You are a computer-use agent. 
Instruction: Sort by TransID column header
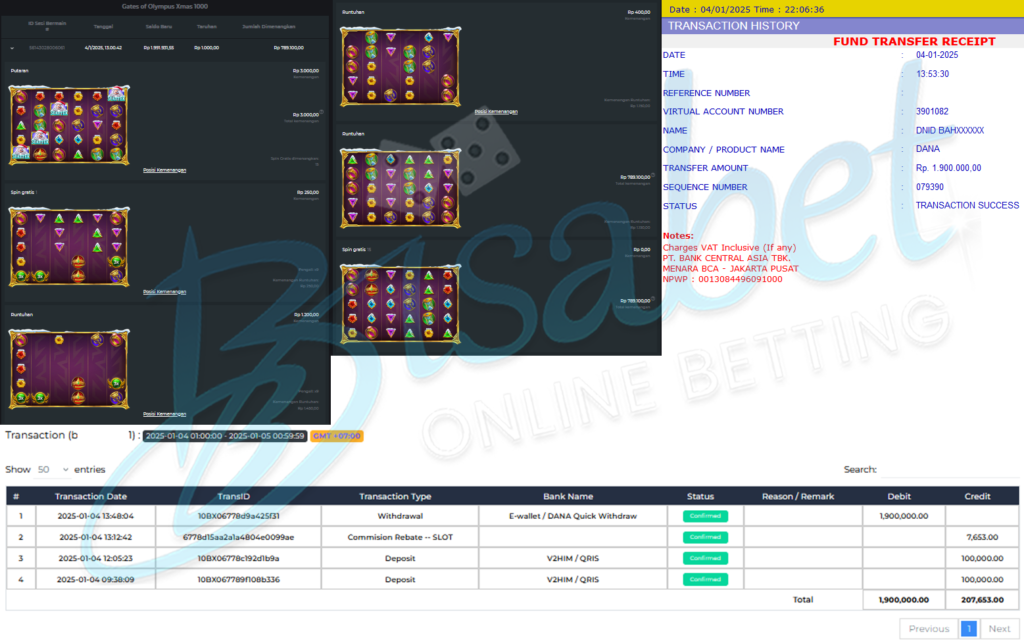coord(234,496)
